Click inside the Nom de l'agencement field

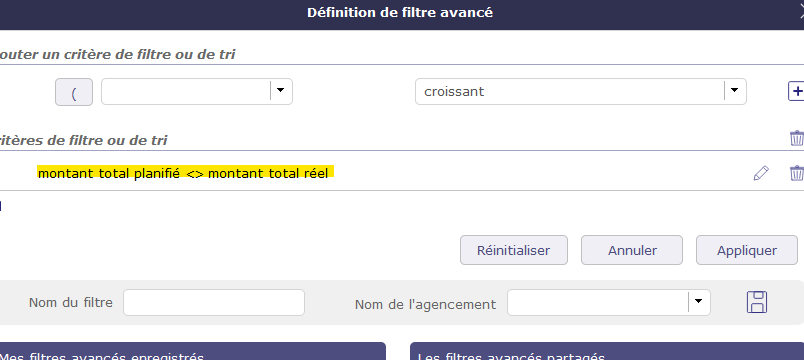598,303
